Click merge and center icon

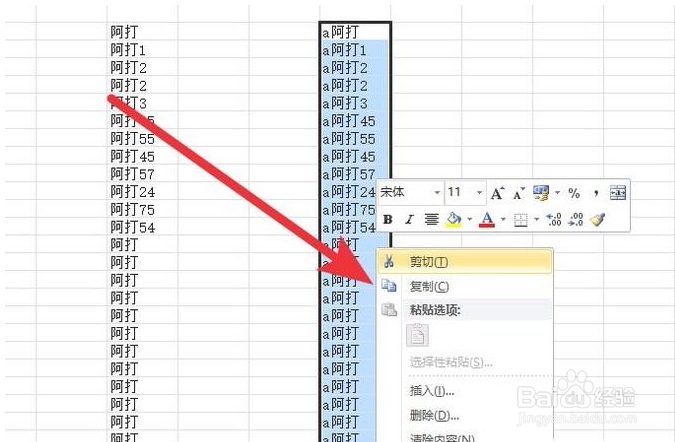click(x=618, y=193)
